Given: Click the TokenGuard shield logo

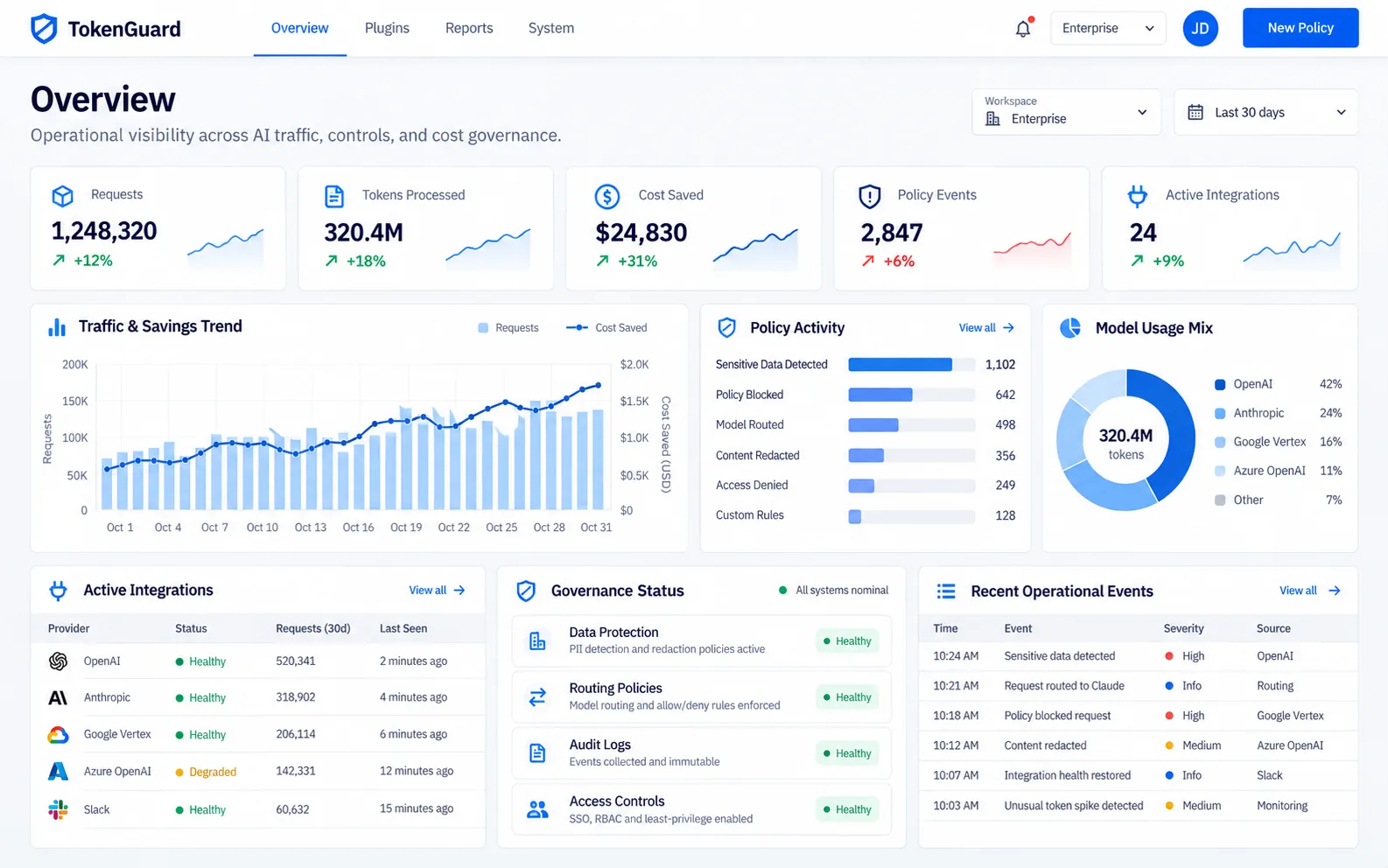Looking at the screenshot, I should click(44, 29).
